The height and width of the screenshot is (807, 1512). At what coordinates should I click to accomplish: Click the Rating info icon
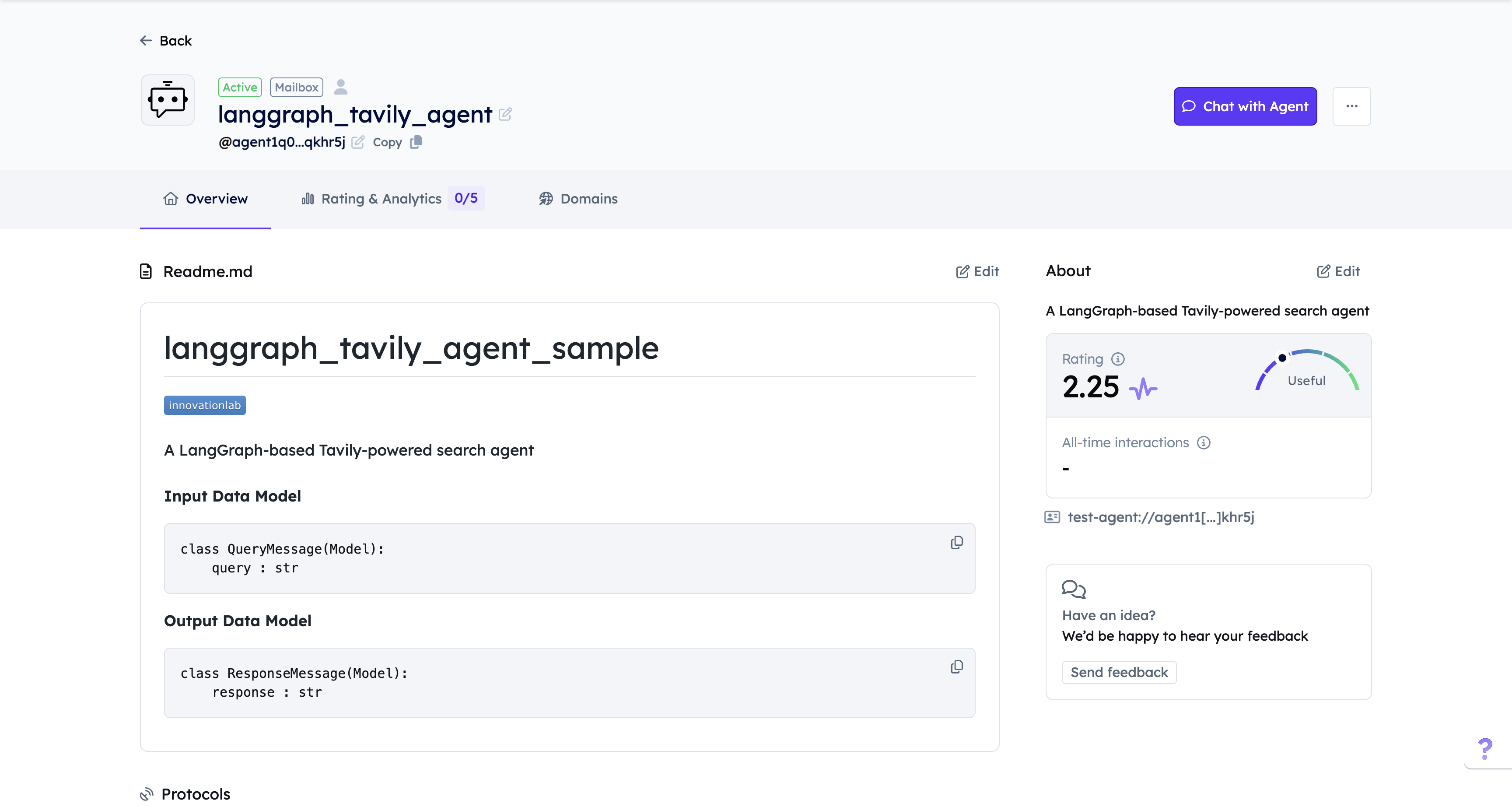coord(1117,359)
